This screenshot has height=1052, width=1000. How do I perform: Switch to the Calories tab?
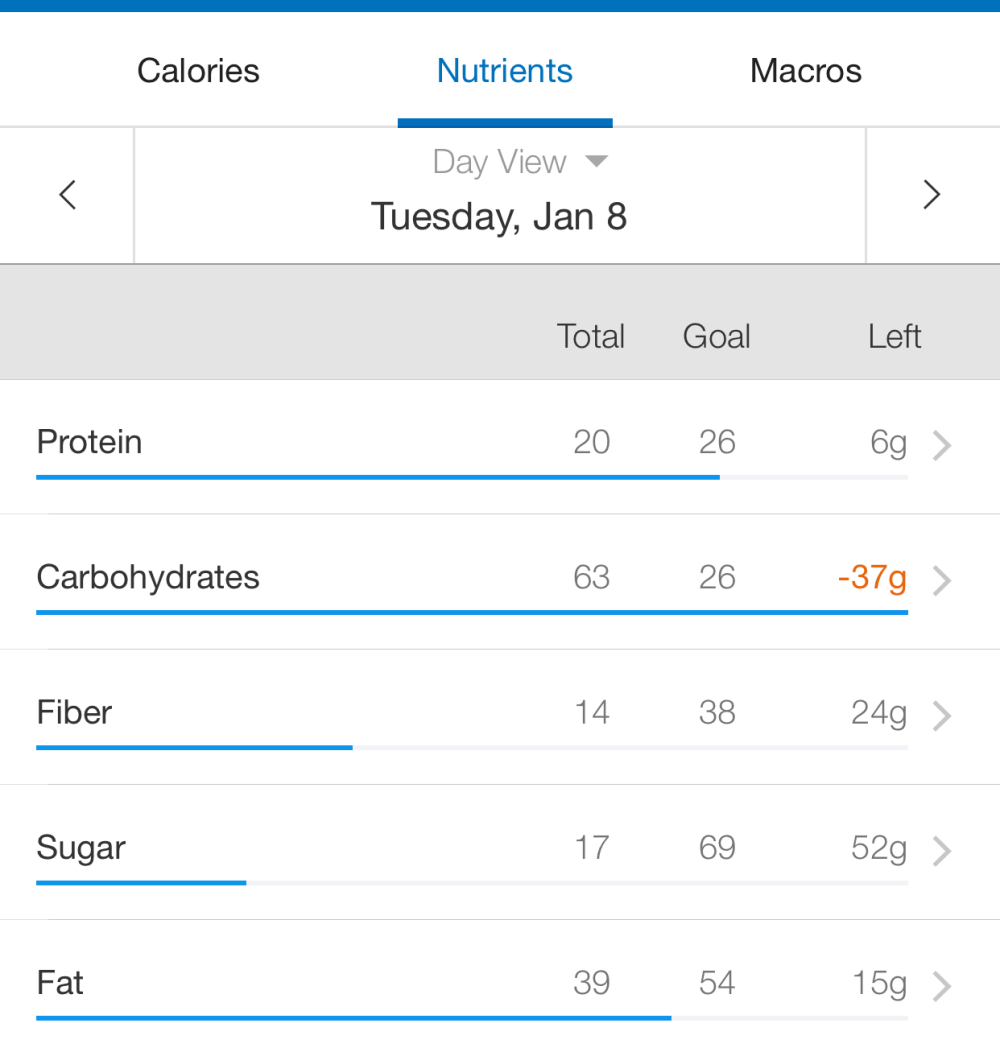(x=198, y=71)
